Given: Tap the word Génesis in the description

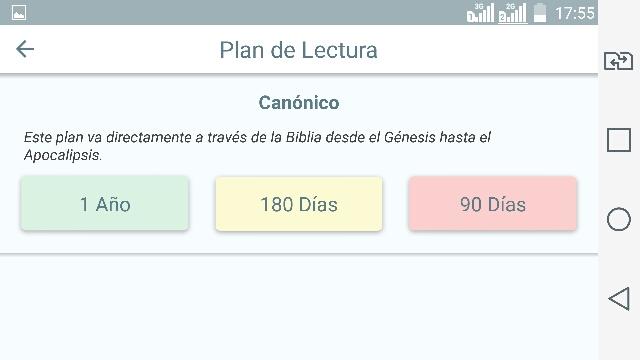Looking at the screenshot, I should (x=410, y=138).
